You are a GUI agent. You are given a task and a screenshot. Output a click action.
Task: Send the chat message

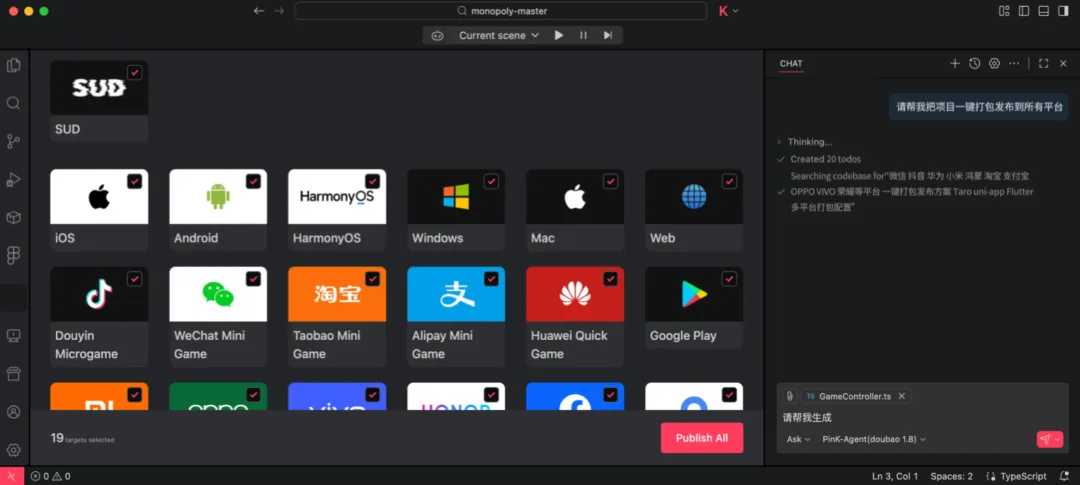click(x=1046, y=440)
